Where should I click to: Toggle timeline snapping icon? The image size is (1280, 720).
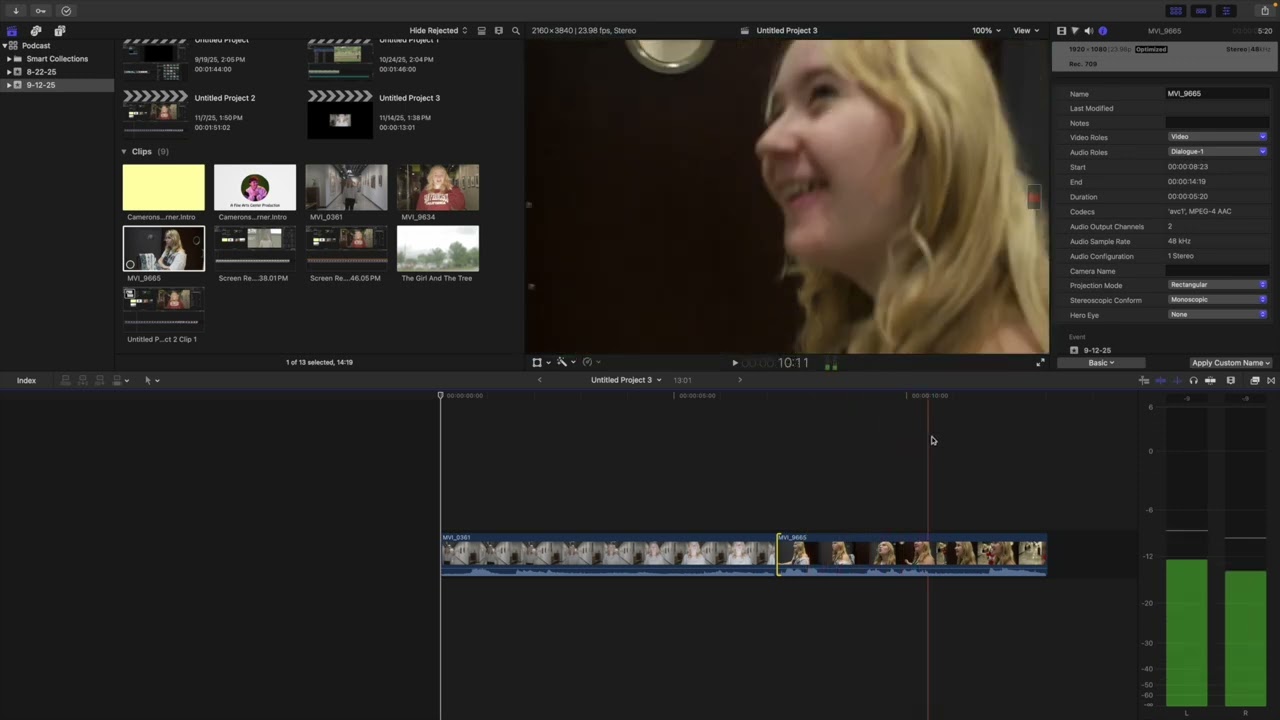tap(1210, 381)
